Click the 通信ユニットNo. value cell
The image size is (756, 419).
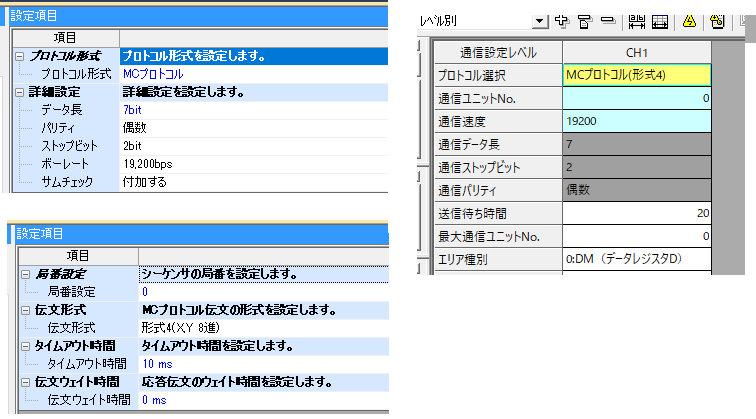pyautogui.click(x=636, y=98)
